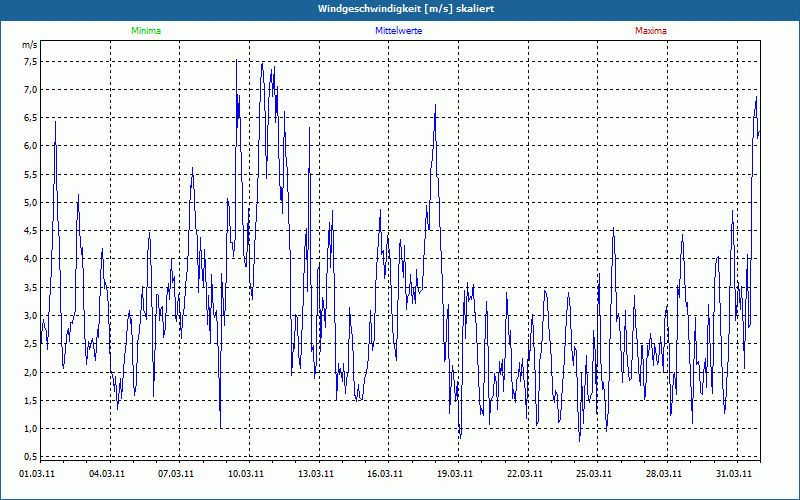Click the 04.03.11 date label

pyautogui.click(x=106, y=474)
